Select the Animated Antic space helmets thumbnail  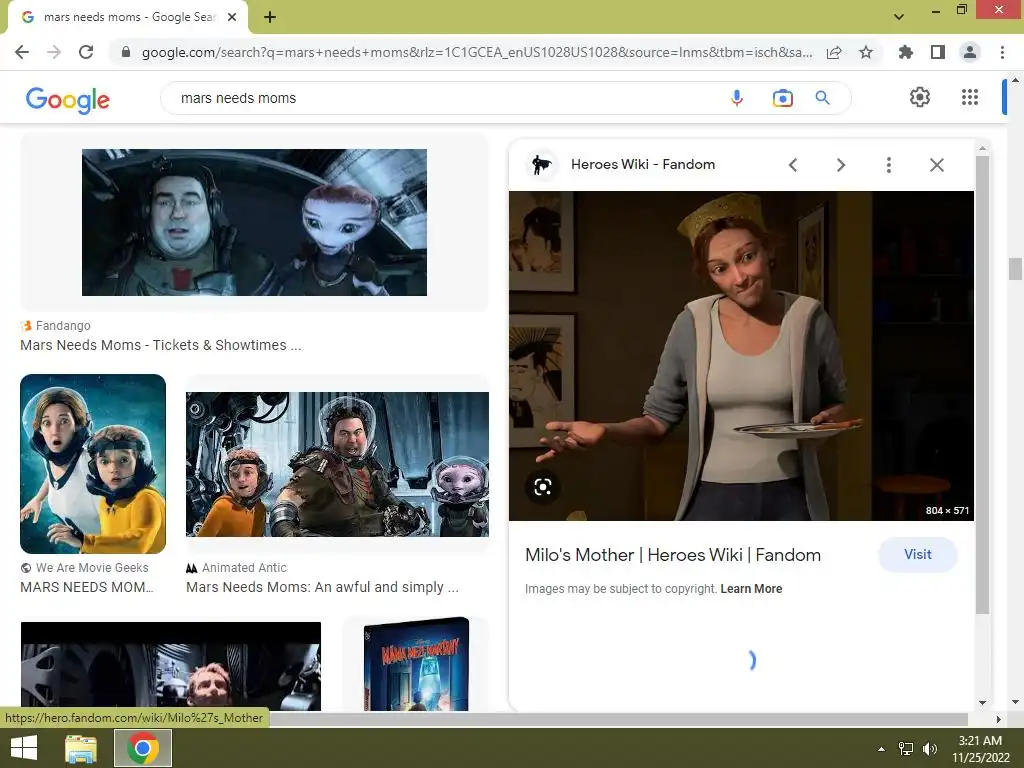pos(337,464)
